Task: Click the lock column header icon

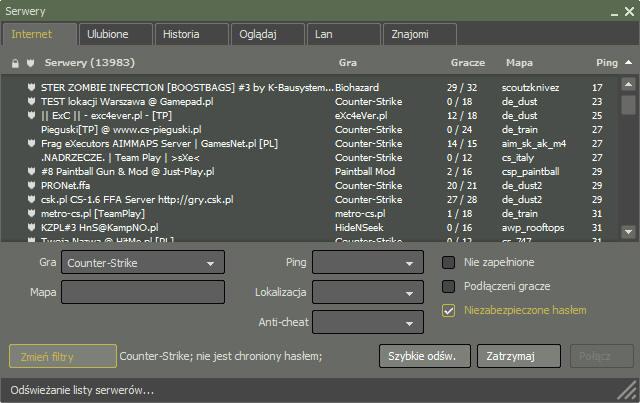Action: 15,63
